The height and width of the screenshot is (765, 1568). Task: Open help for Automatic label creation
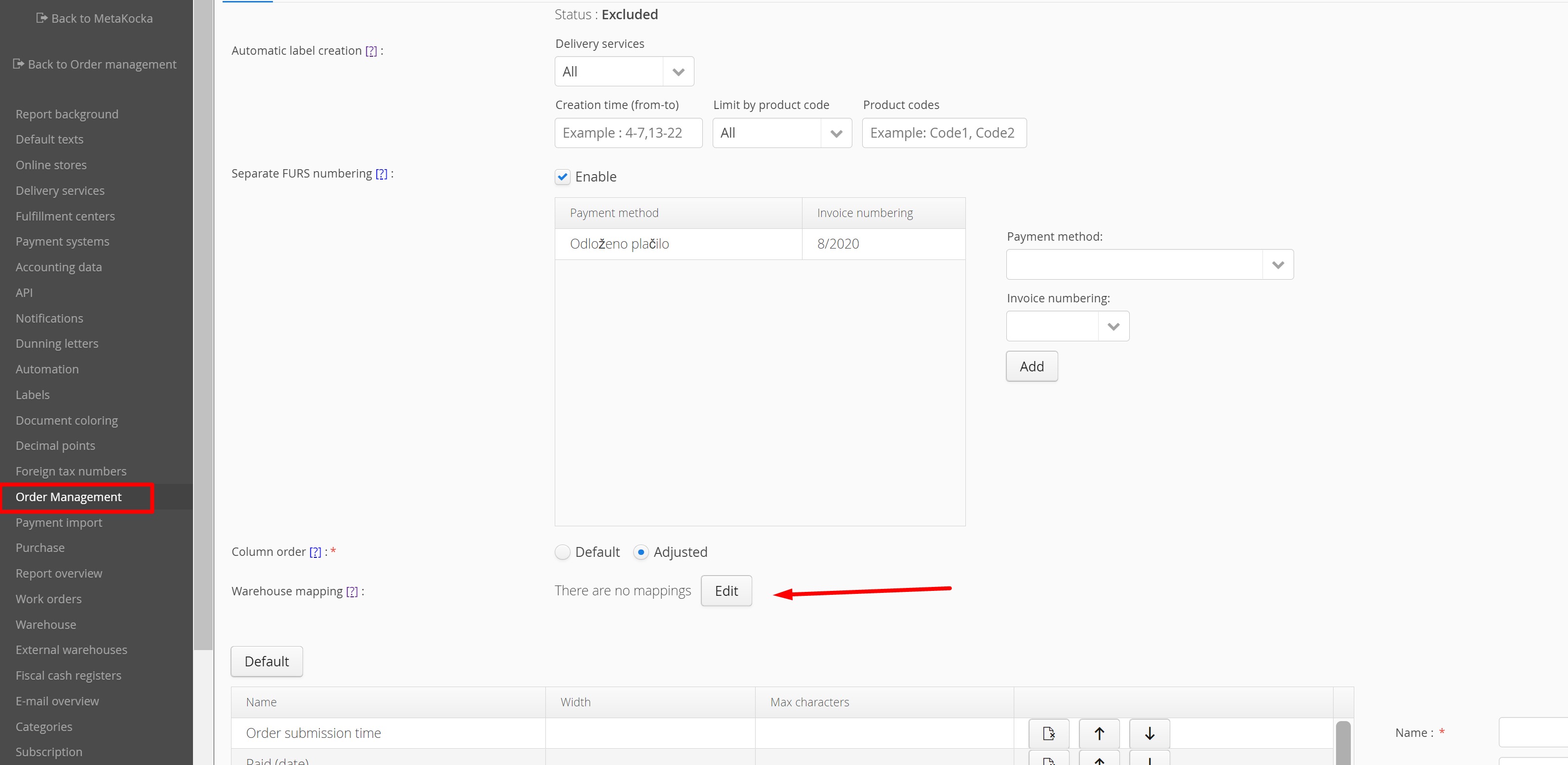pos(371,51)
